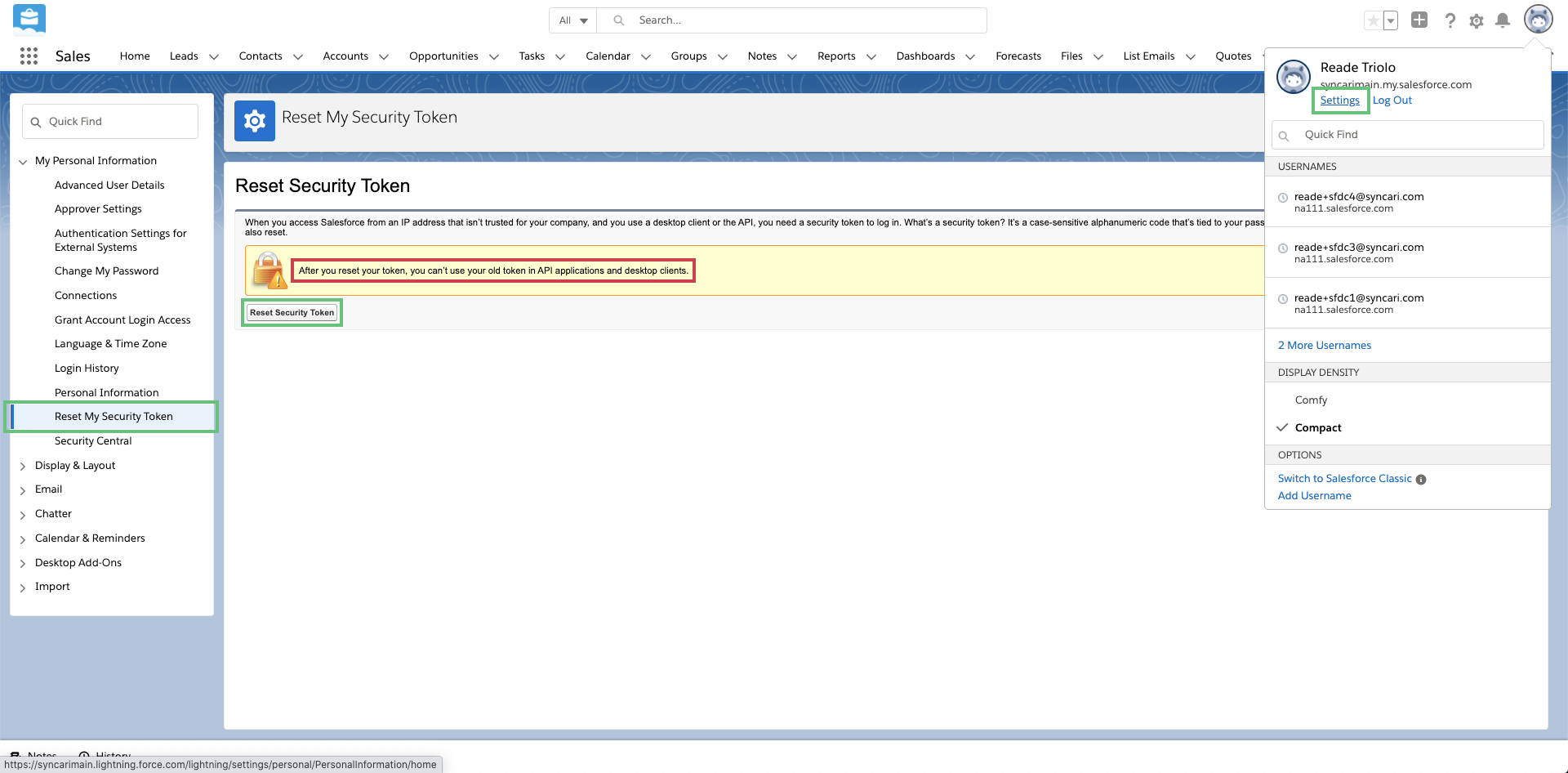Select Reset My Security Token item

pyautogui.click(x=114, y=417)
